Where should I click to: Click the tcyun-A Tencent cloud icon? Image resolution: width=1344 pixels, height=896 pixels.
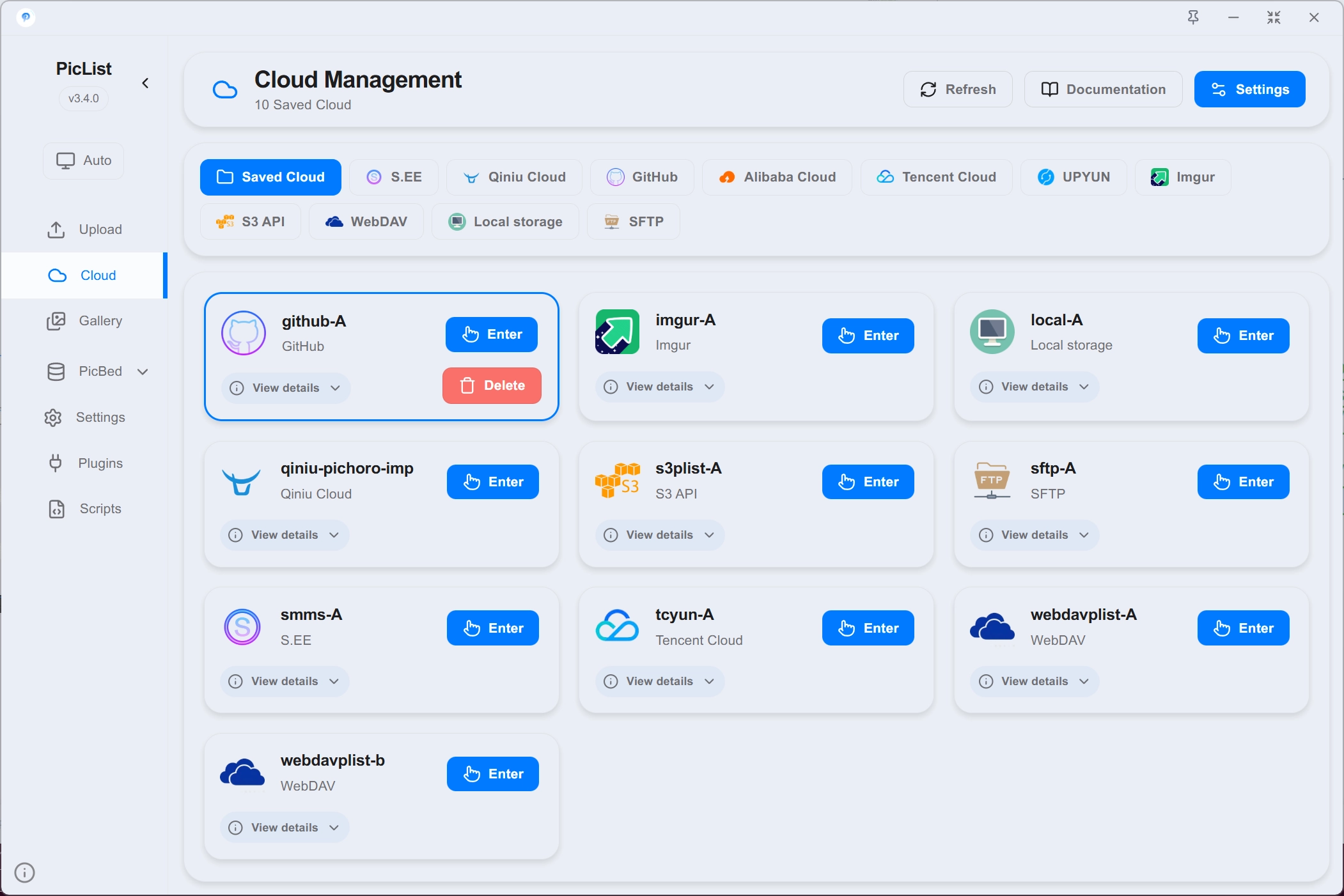click(617, 626)
